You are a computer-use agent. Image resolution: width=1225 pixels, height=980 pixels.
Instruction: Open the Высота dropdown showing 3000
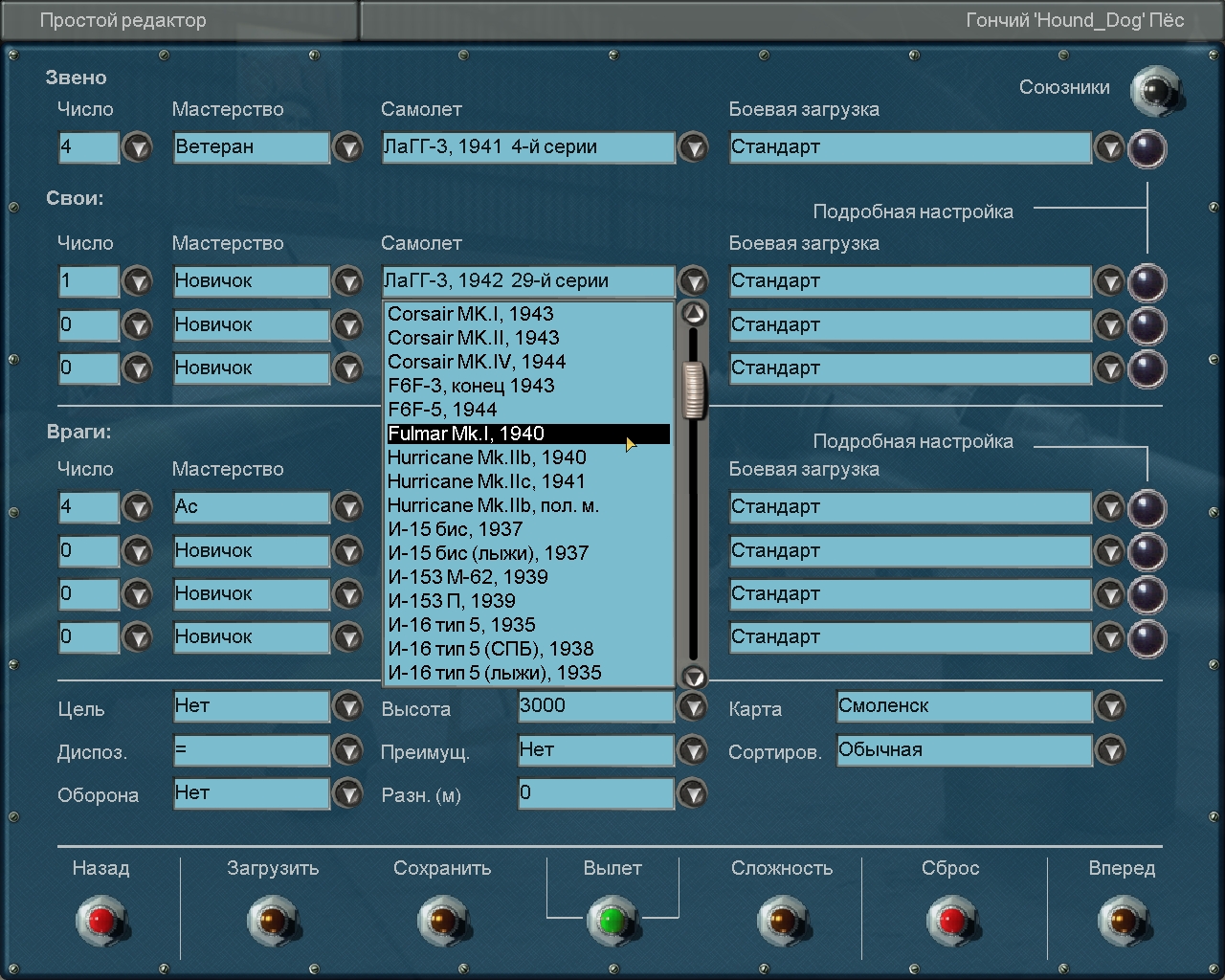(692, 707)
